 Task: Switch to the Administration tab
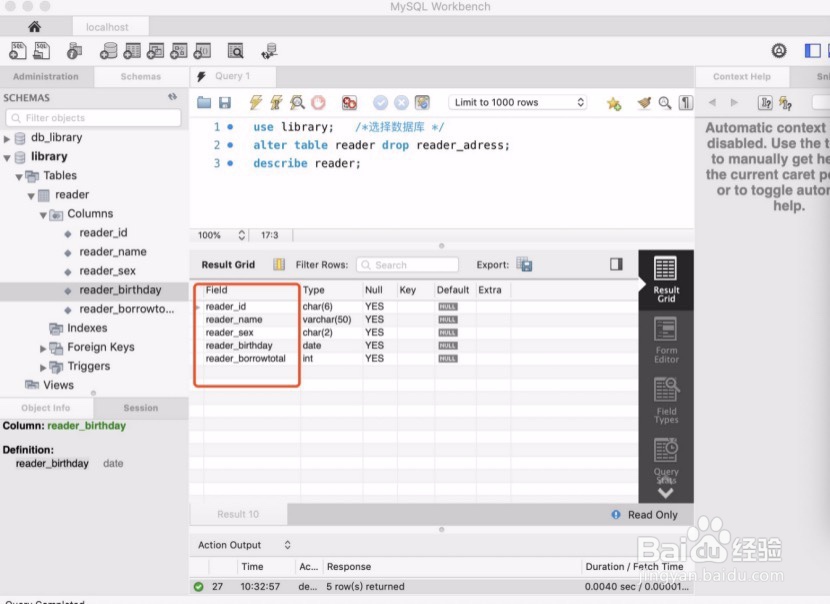coord(46,76)
